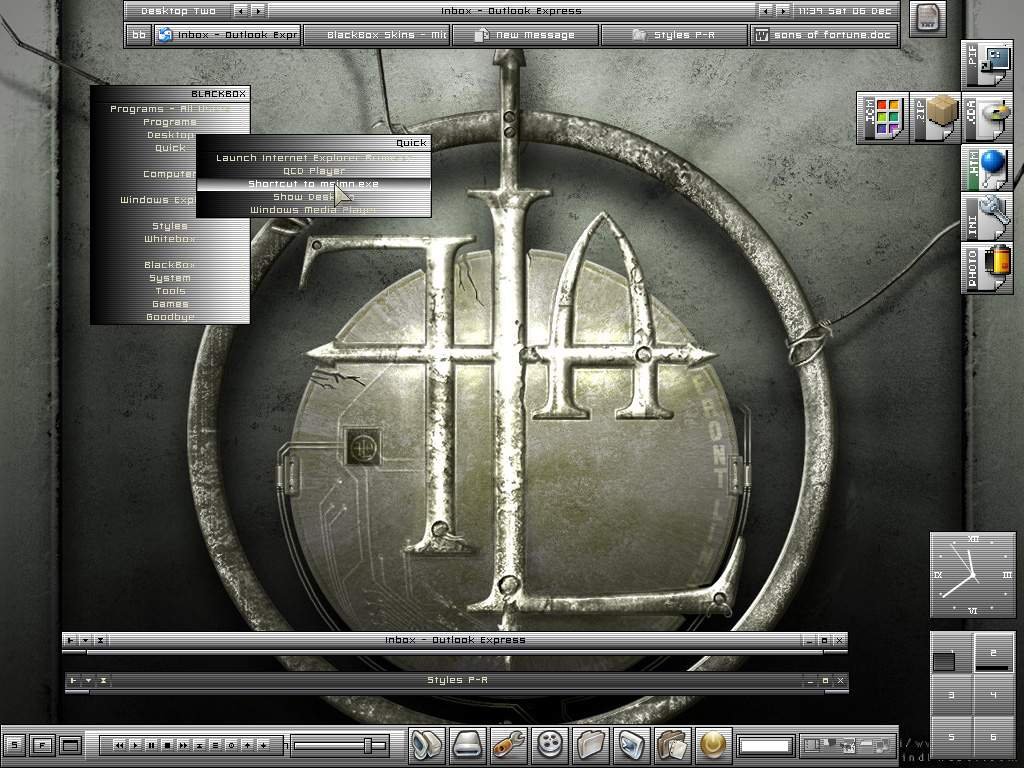Open the Whitebox entry in BlackBox menu

(x=170, y=239)
